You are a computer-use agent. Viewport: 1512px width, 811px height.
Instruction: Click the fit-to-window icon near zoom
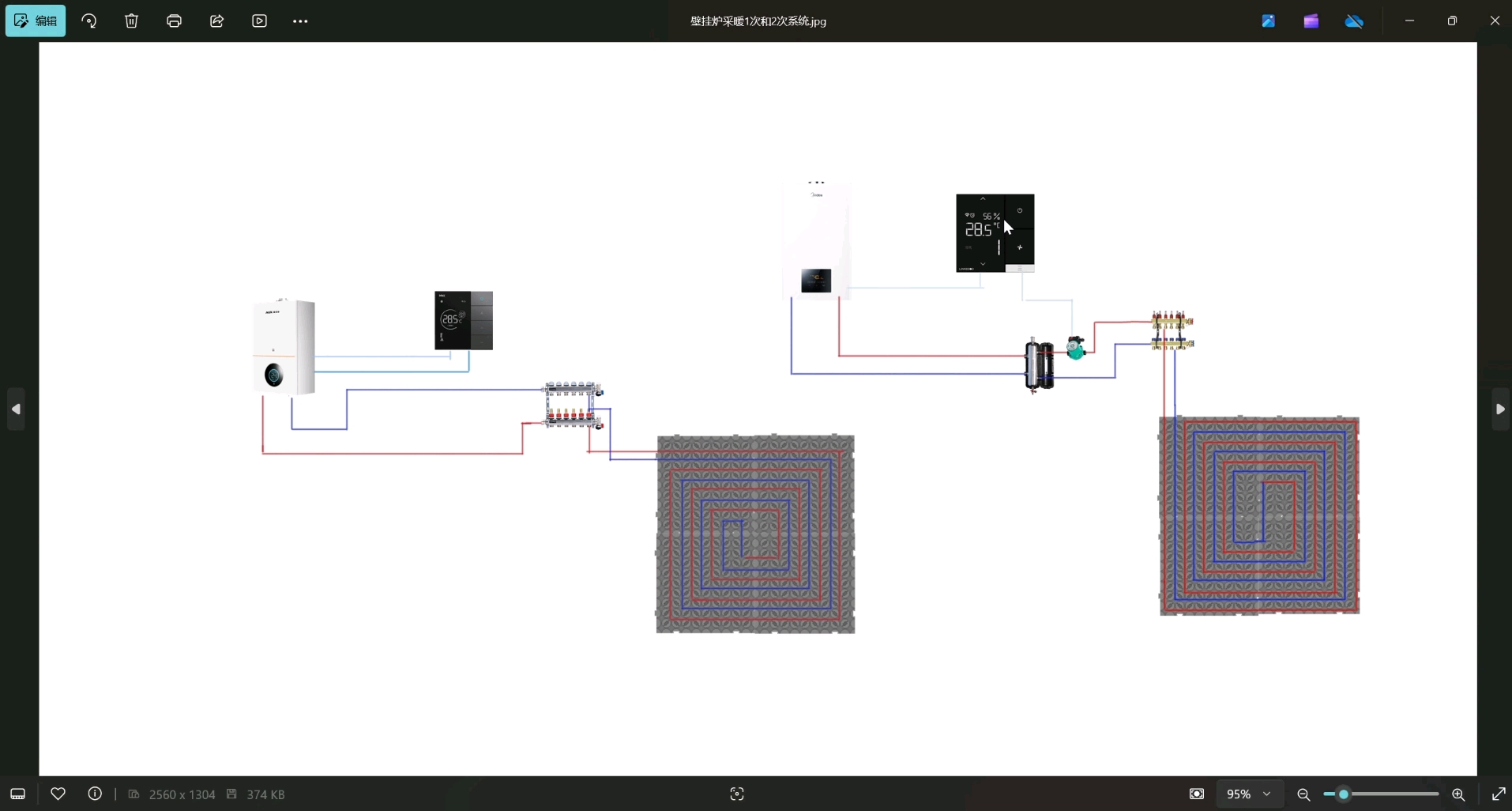(x=1197, y=794)
